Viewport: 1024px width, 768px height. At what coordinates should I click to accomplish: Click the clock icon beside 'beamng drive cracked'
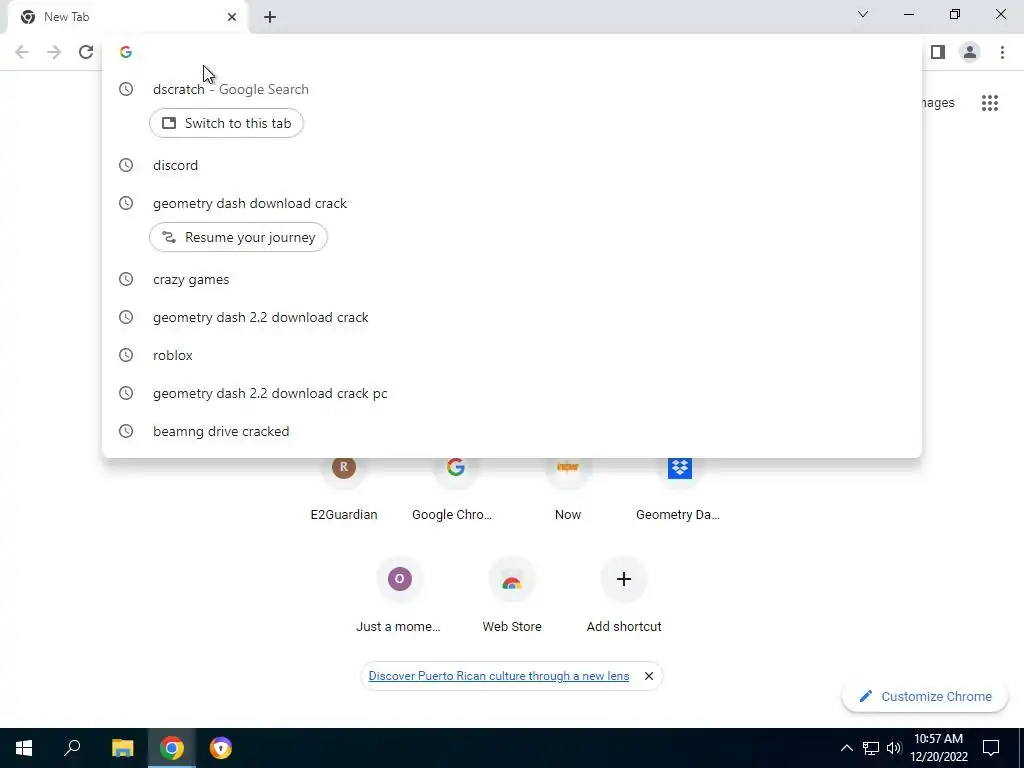click(126, 431)
